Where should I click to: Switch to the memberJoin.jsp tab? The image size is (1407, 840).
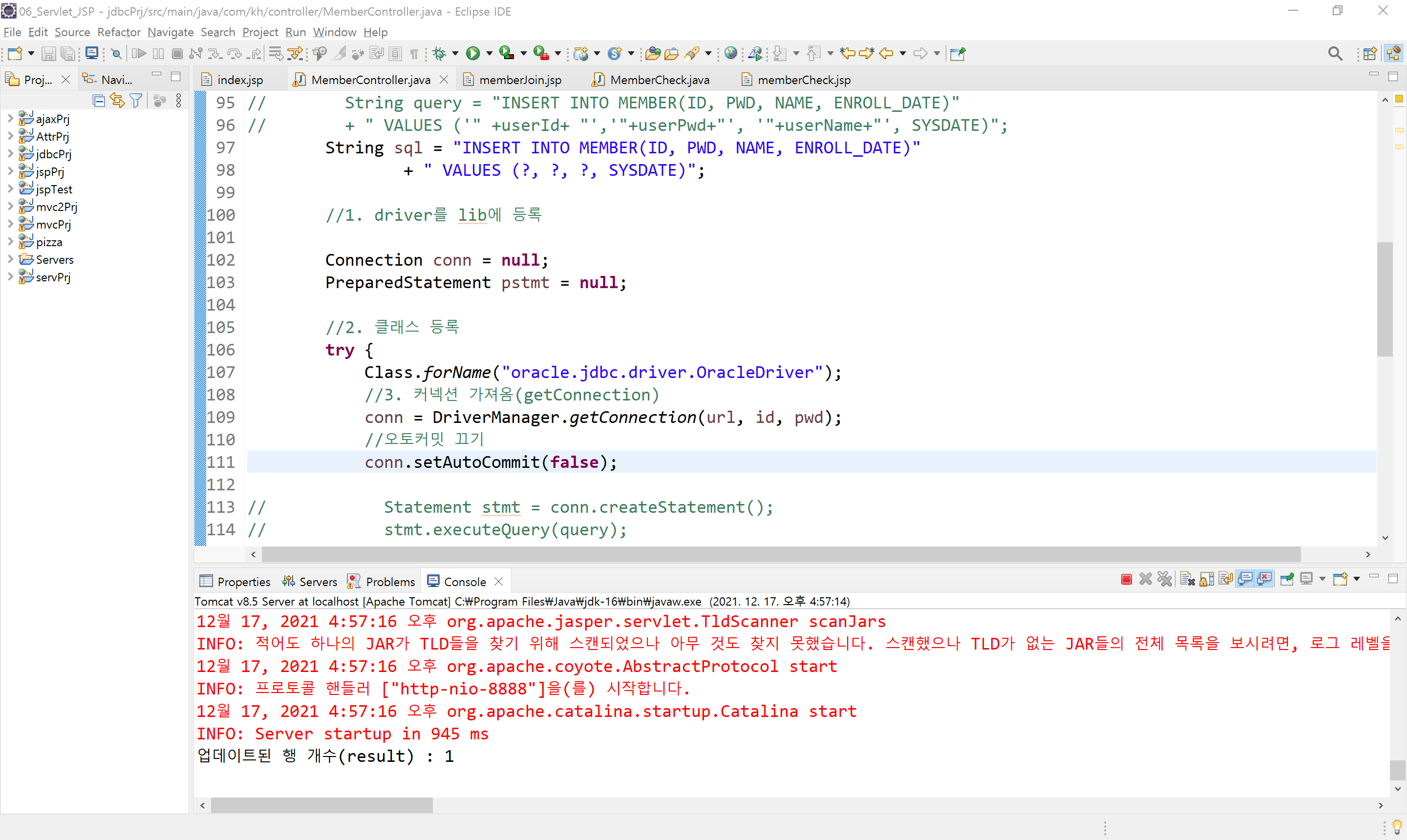point(520,80)
